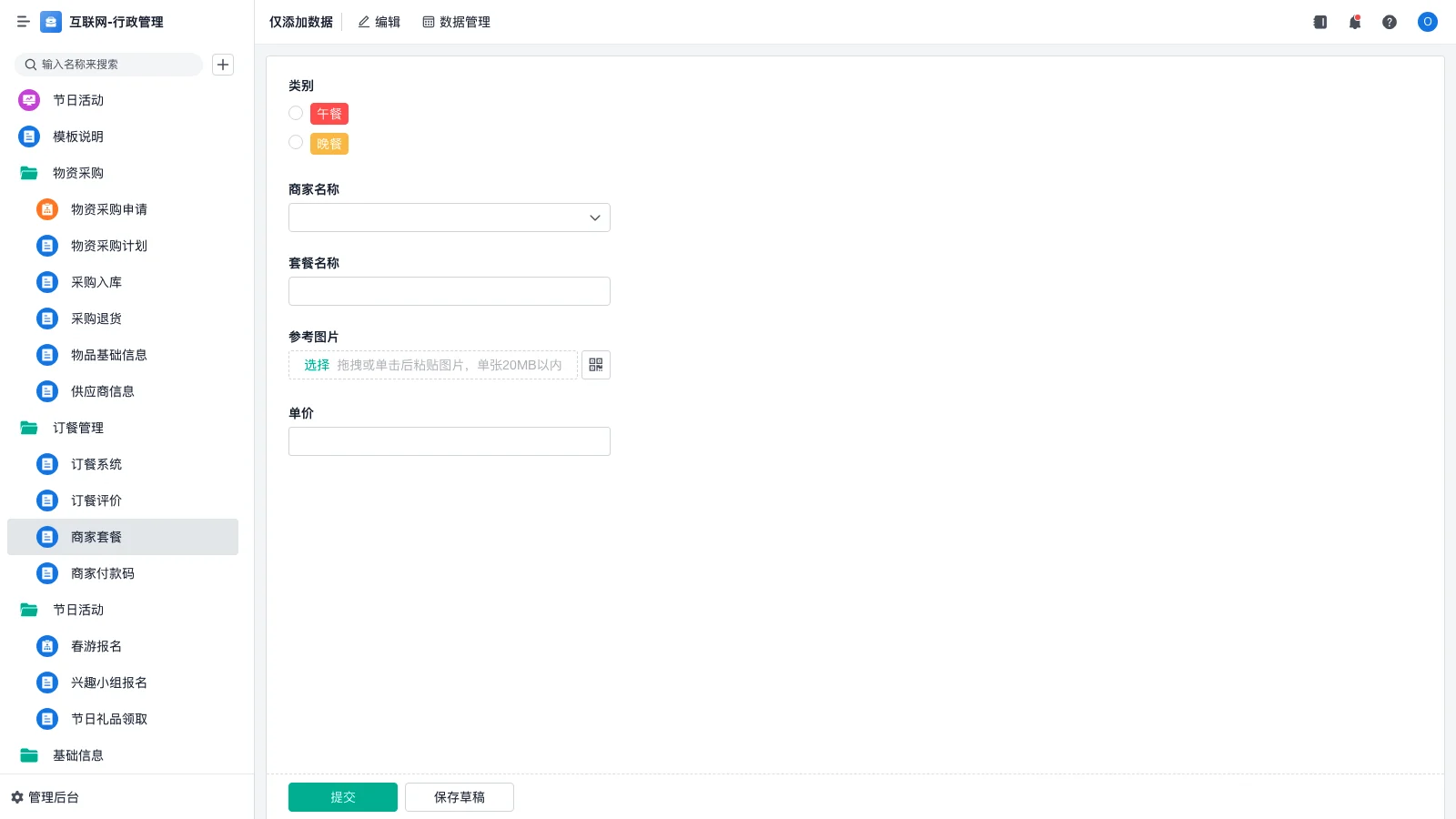Screen dimensions: 1456x819
Task: Open the 节日活动 app icon in sidebar
Action: [x=28, y=100]
